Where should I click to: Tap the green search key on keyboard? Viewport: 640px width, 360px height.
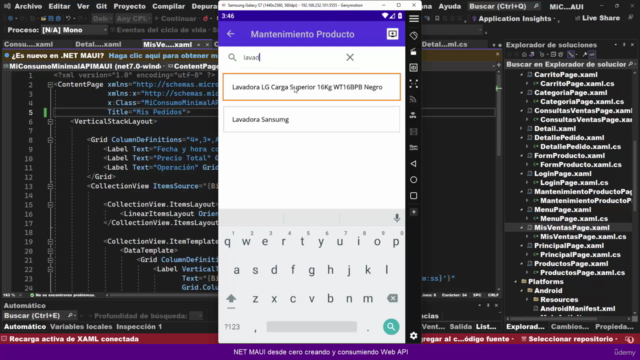(391, 327)
